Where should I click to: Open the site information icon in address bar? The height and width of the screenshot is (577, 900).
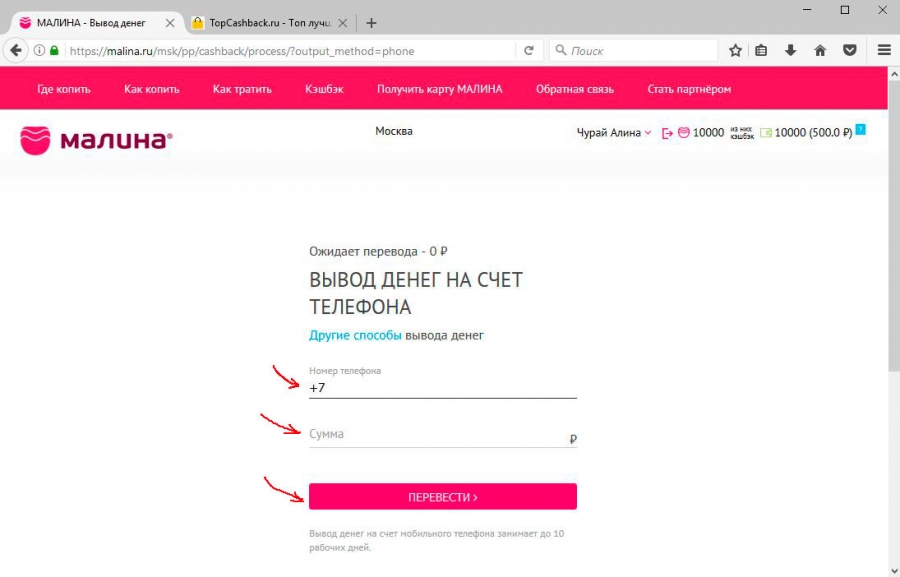coord(39,51)
